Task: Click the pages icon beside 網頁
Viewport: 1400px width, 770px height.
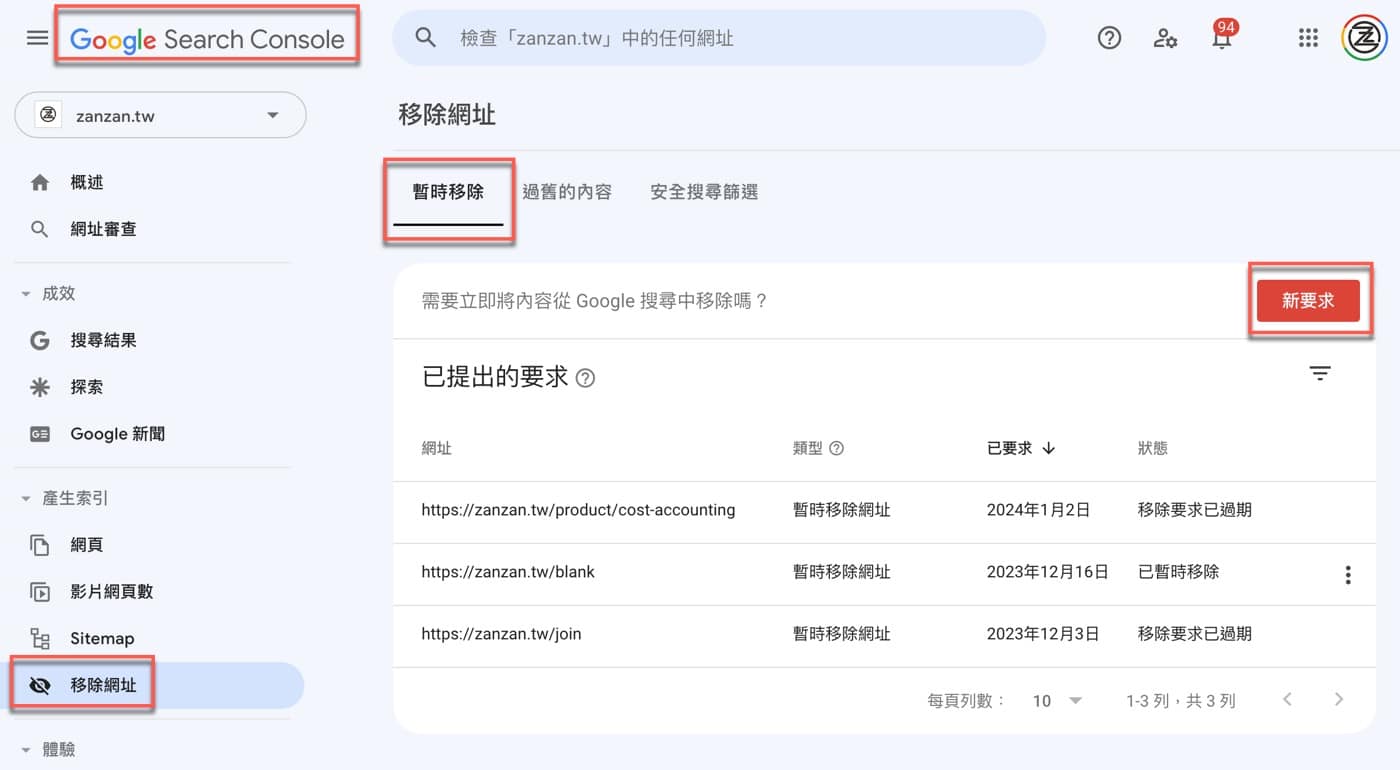Action: [40, 545]
